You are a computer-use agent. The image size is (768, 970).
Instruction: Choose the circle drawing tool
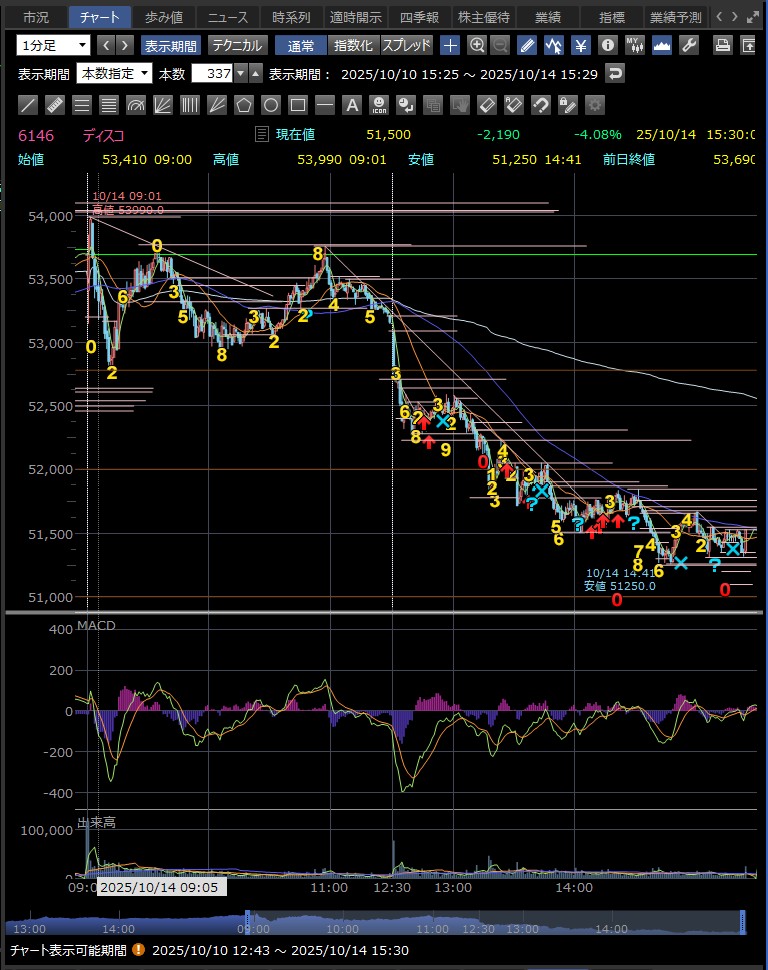tap(271, 105)
